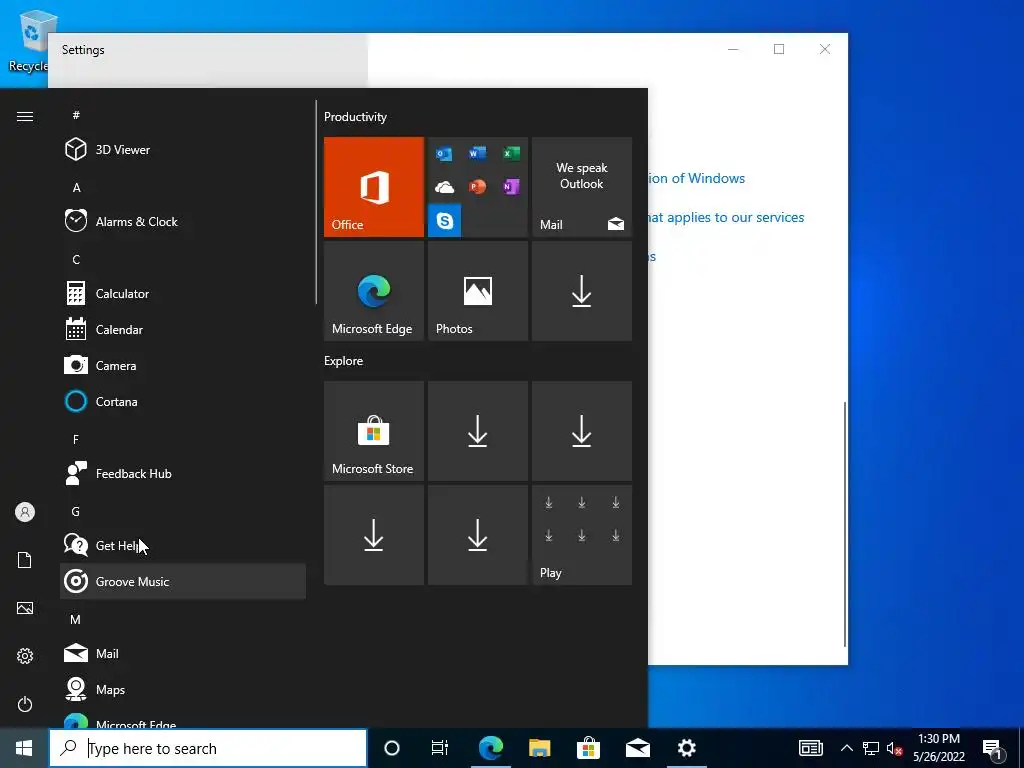Jump to the # letter header
1024x768 pixels.
(x=76, y=115)
